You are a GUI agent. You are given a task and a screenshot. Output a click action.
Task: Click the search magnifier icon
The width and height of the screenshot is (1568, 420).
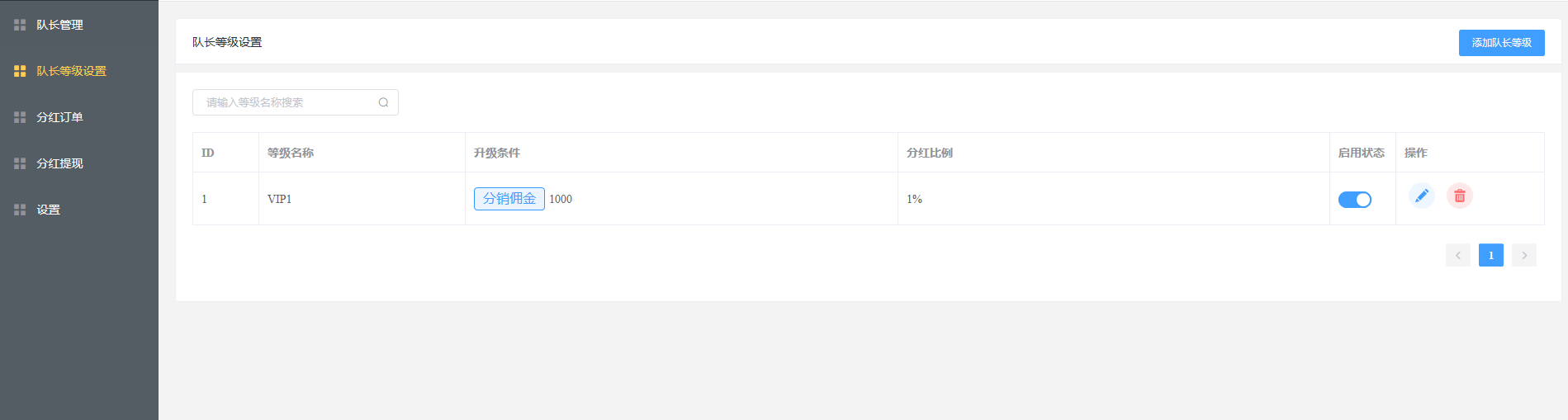tap(383, 102)
